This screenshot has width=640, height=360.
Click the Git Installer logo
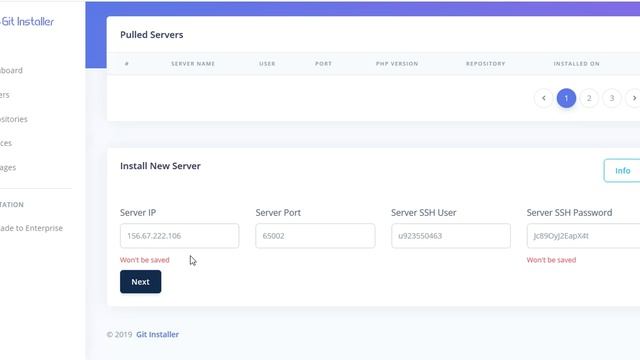coord(27,22)
